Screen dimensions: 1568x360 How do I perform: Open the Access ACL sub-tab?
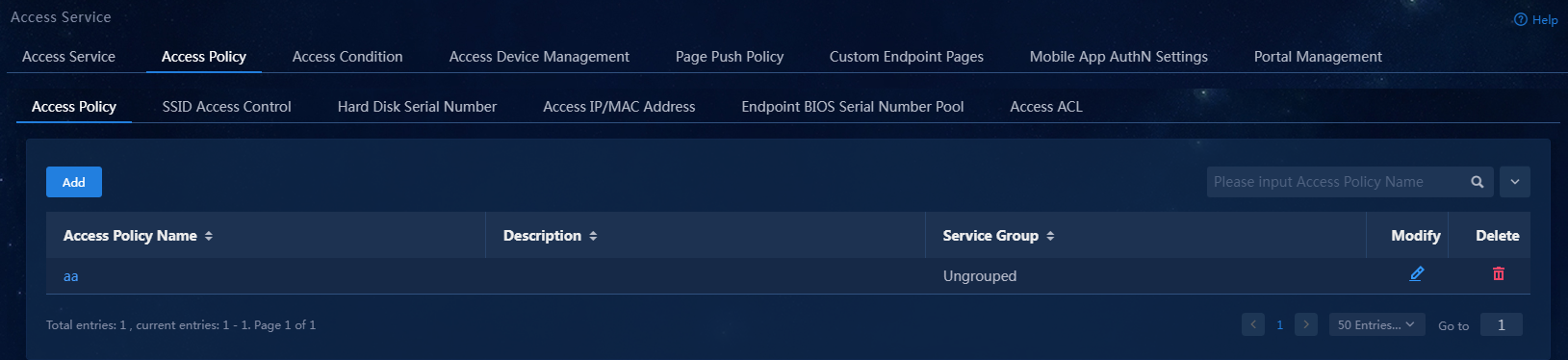tap(1046, 107)
